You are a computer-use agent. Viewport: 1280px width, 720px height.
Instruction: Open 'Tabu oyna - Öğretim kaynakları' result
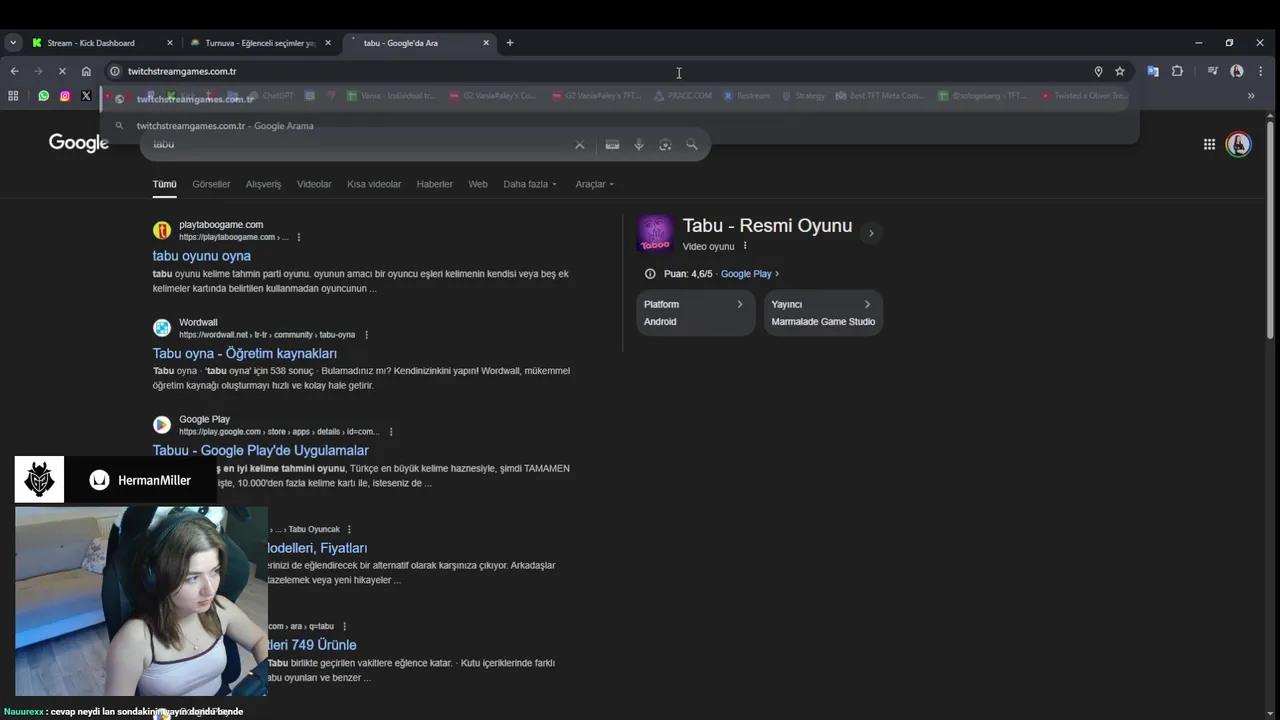(x=245, y=353)
